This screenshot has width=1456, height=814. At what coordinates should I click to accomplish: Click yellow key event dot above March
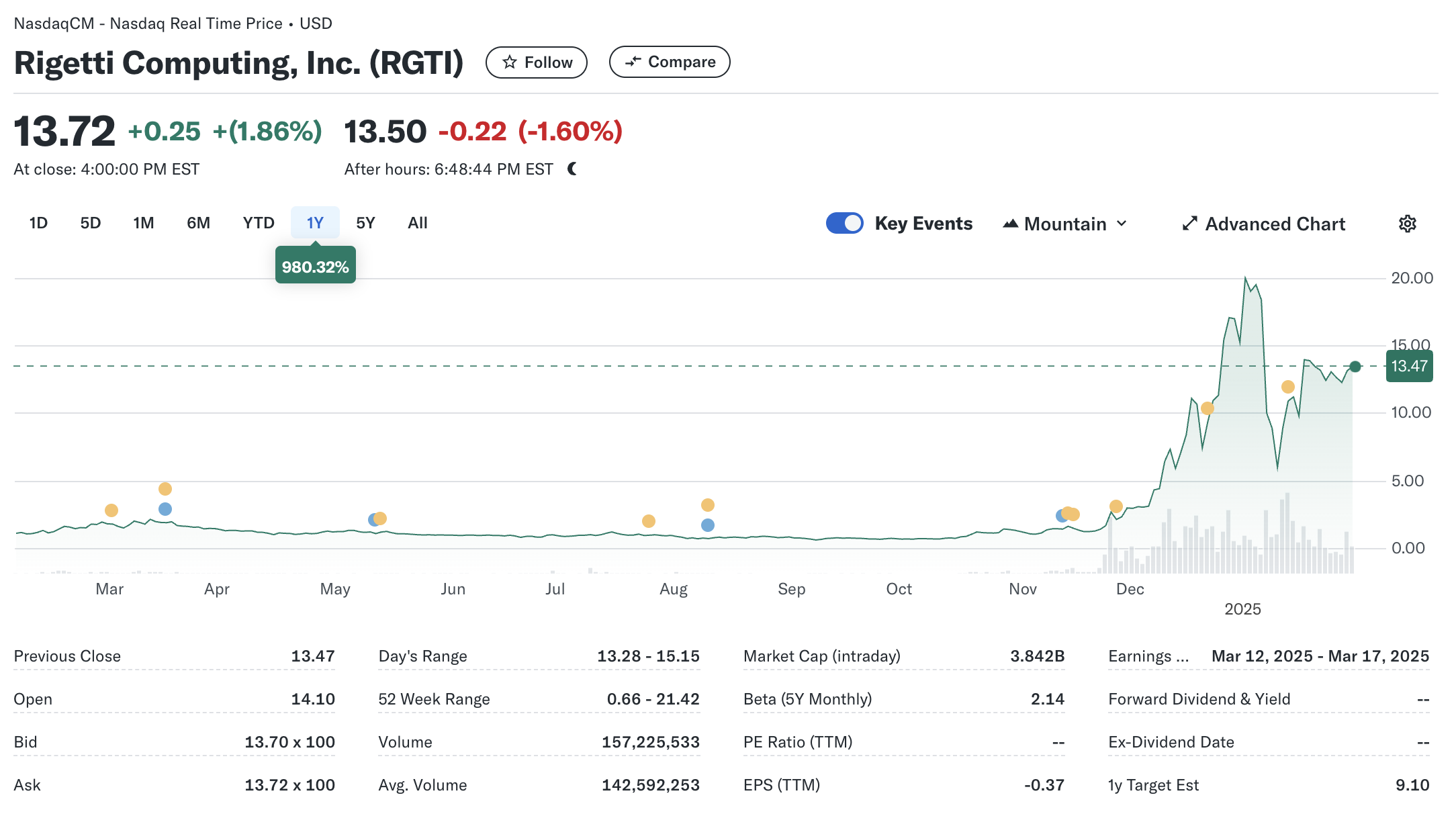tap(111, 510)
